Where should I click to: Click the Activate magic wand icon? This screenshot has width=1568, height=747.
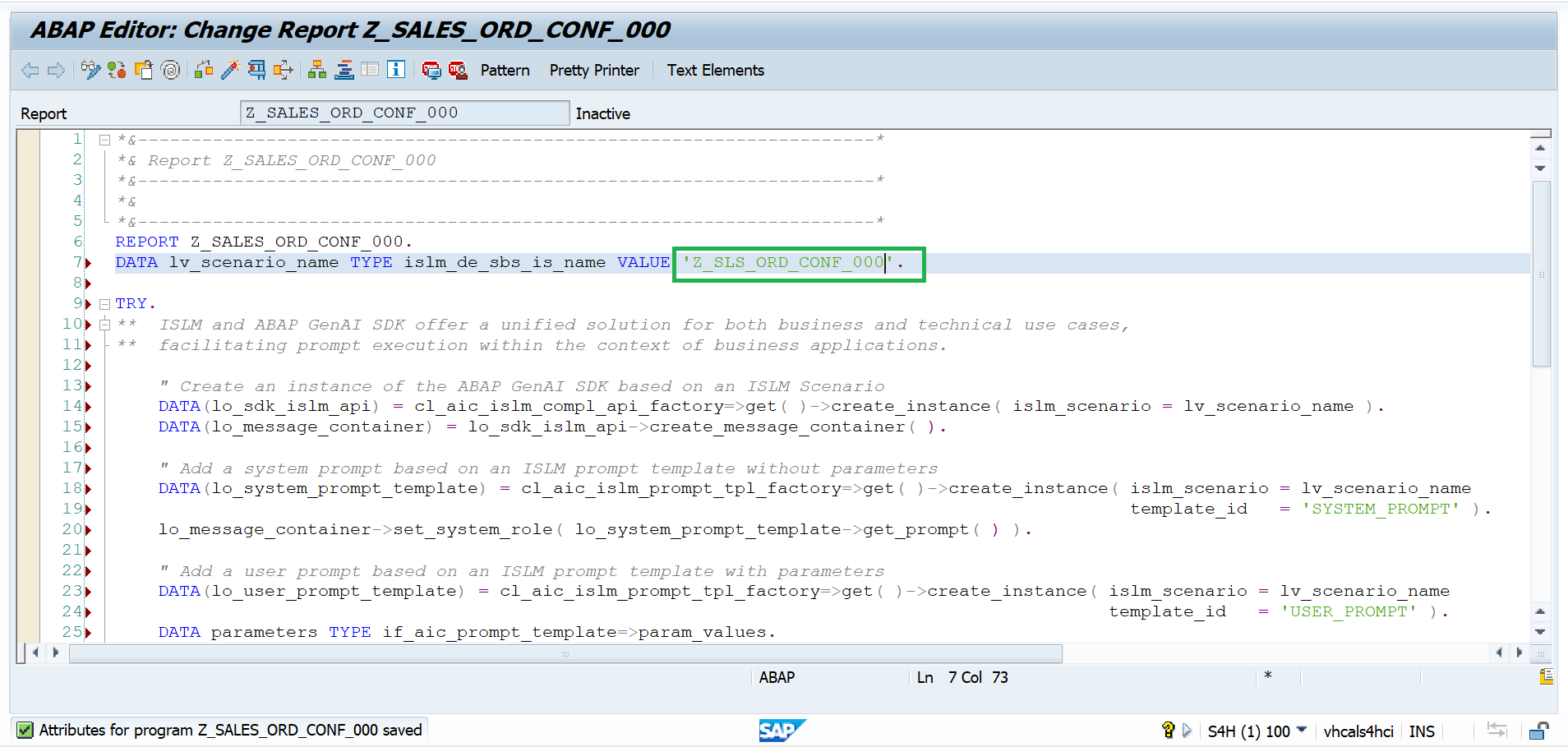pyautogui.click(x=230, y=70)
